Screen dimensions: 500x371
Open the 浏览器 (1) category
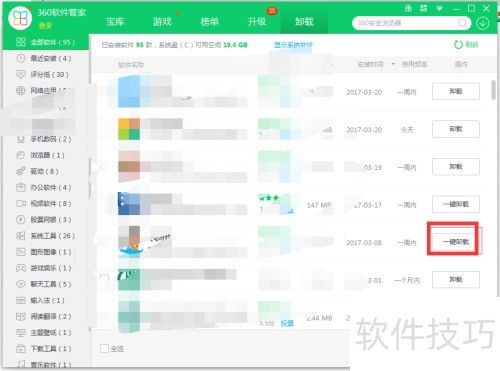40,155
